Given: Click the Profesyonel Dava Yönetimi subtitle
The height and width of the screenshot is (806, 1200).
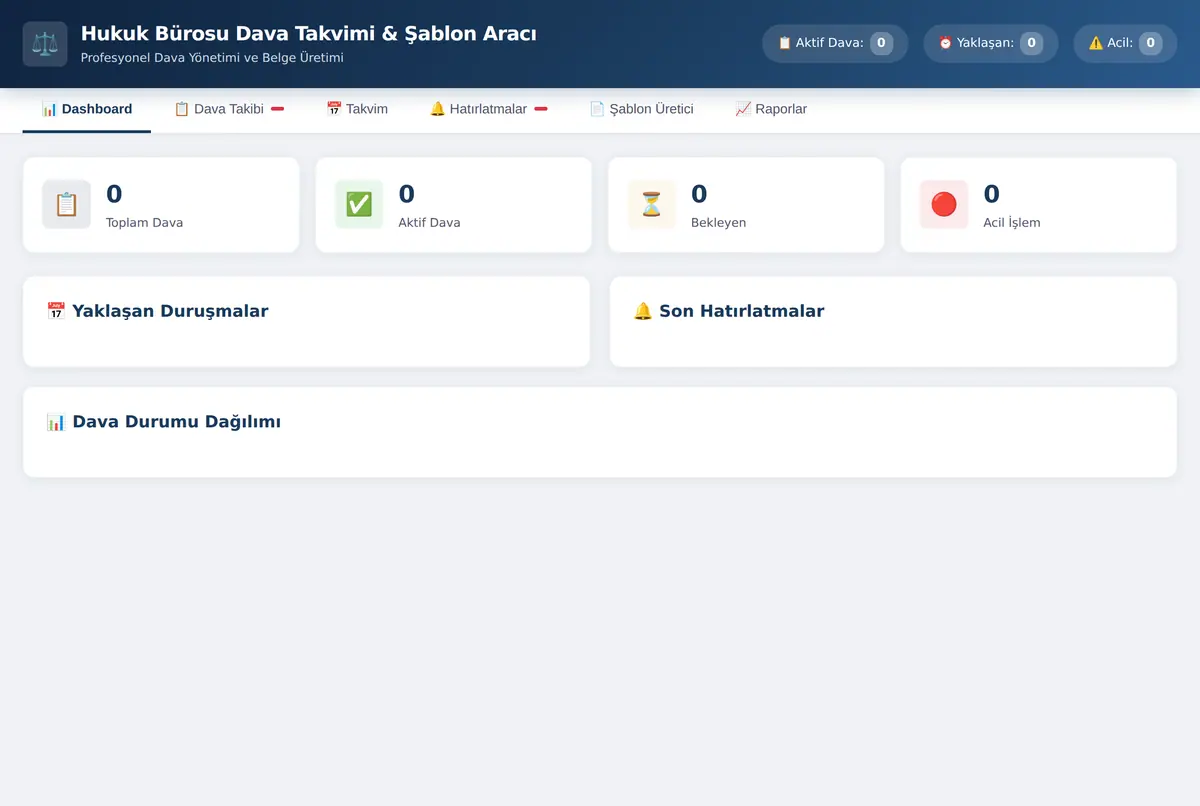Looking at the screenshot, I should pyautogui.click(x=212, y=58).
